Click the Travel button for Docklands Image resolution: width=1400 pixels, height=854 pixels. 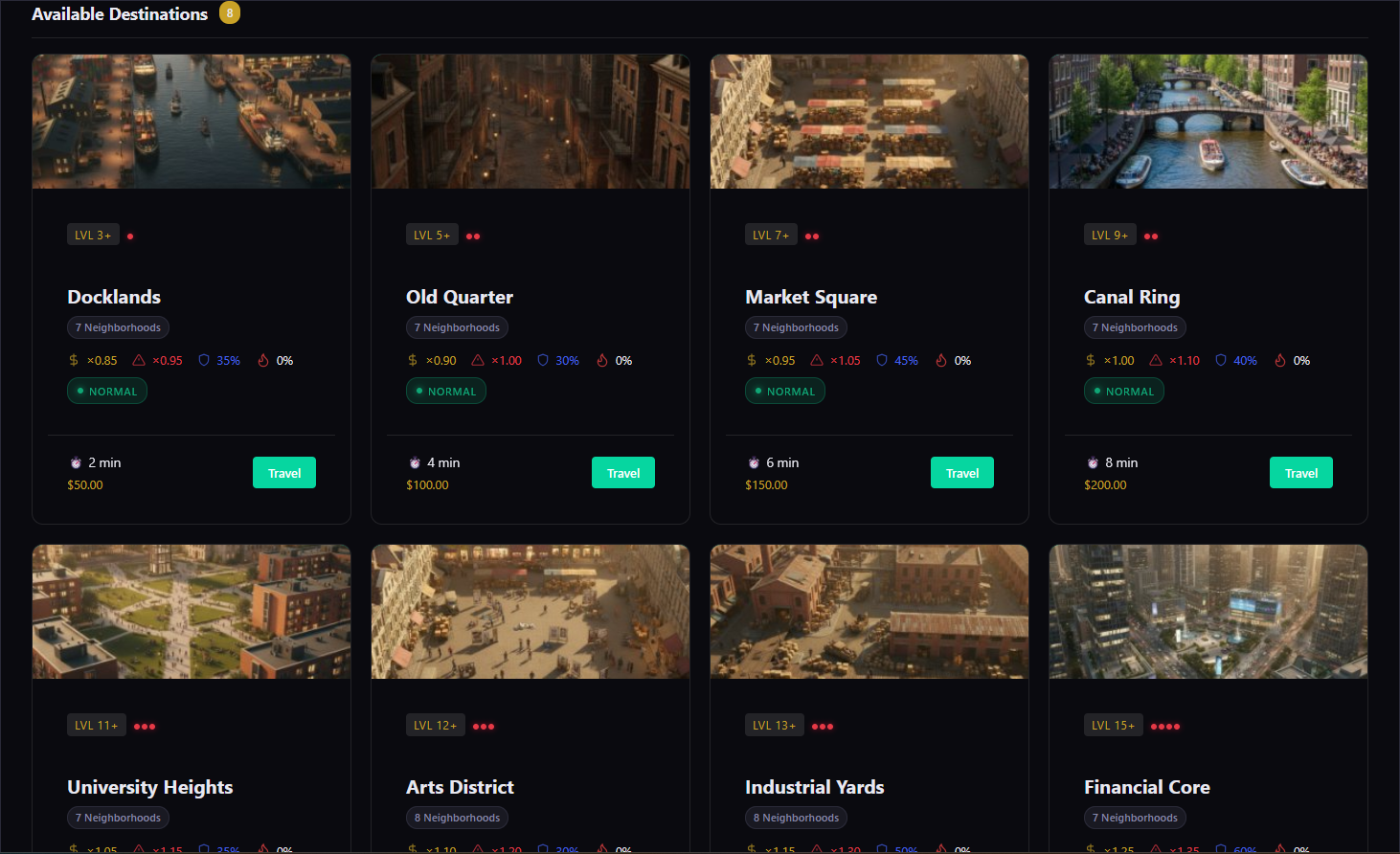pos(283,473)
